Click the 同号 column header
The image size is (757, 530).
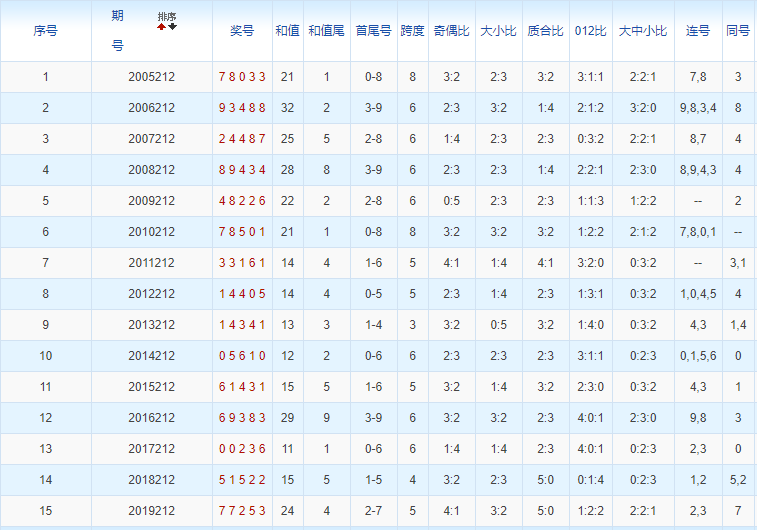point(738,31)
